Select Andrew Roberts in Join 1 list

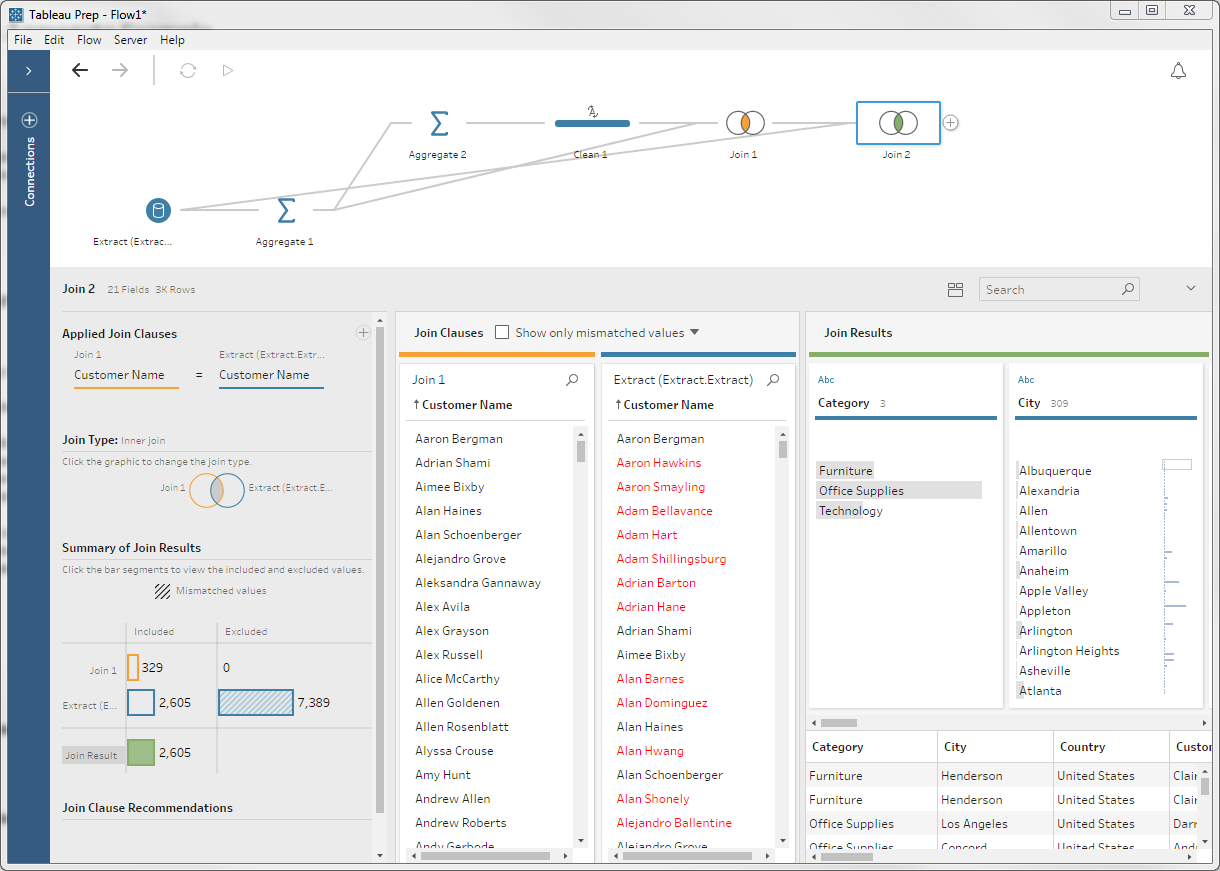[461, 823]
